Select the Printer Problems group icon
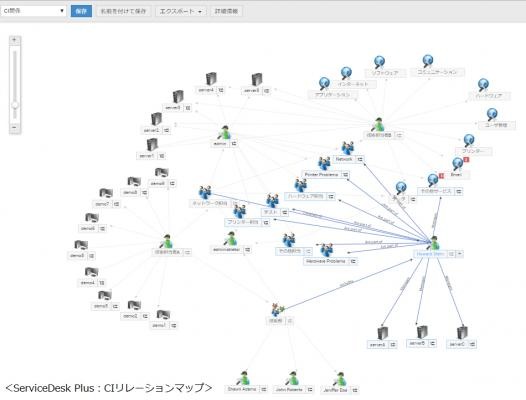 pos(324,163)
